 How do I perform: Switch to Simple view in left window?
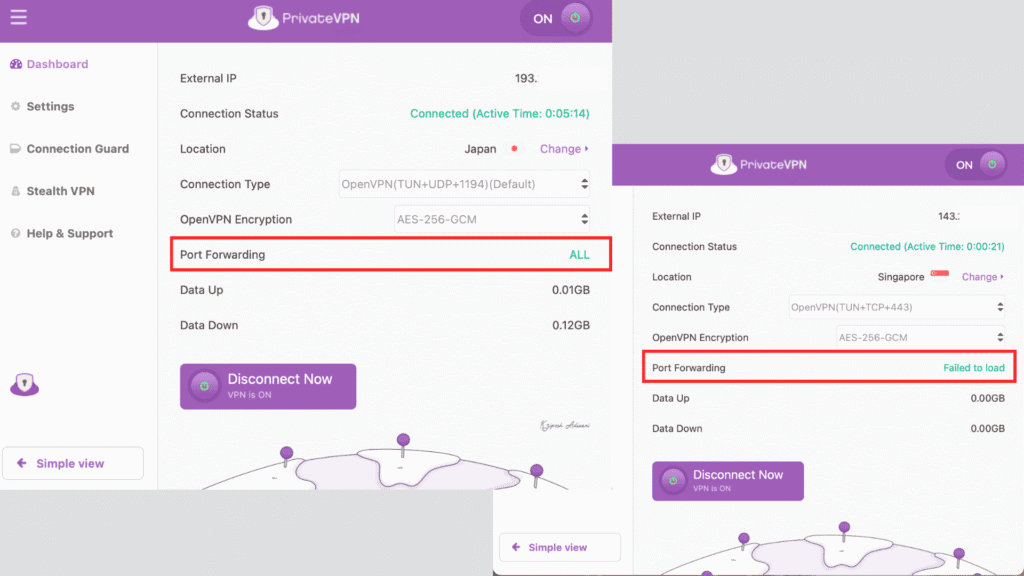pos(72,464)
